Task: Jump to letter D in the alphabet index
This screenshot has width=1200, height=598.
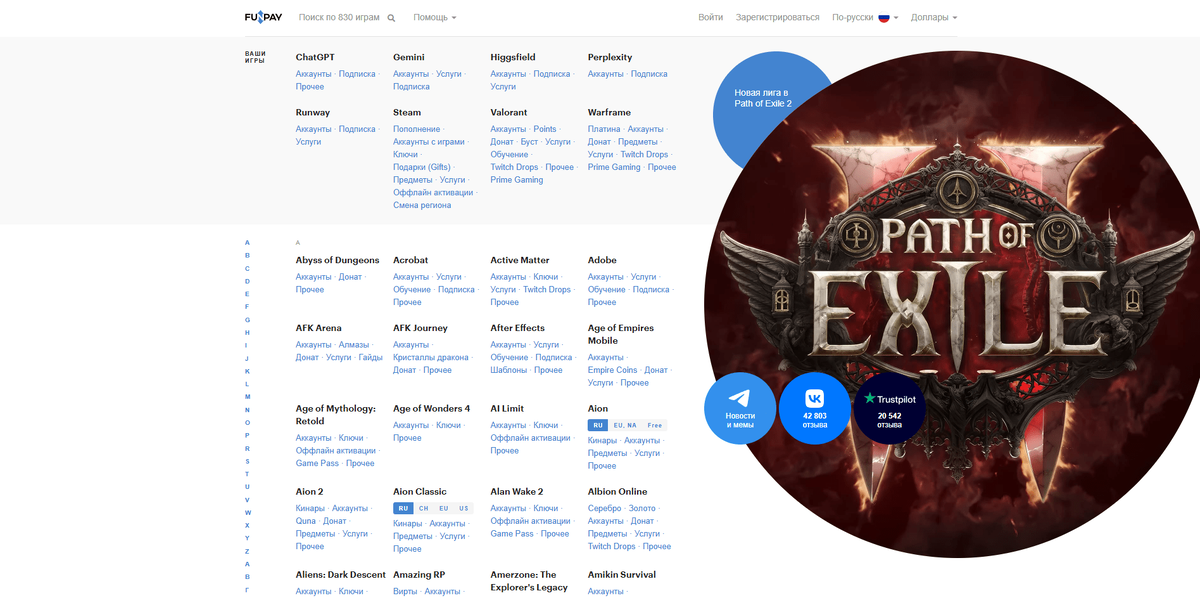Action: tap(248, 281)
